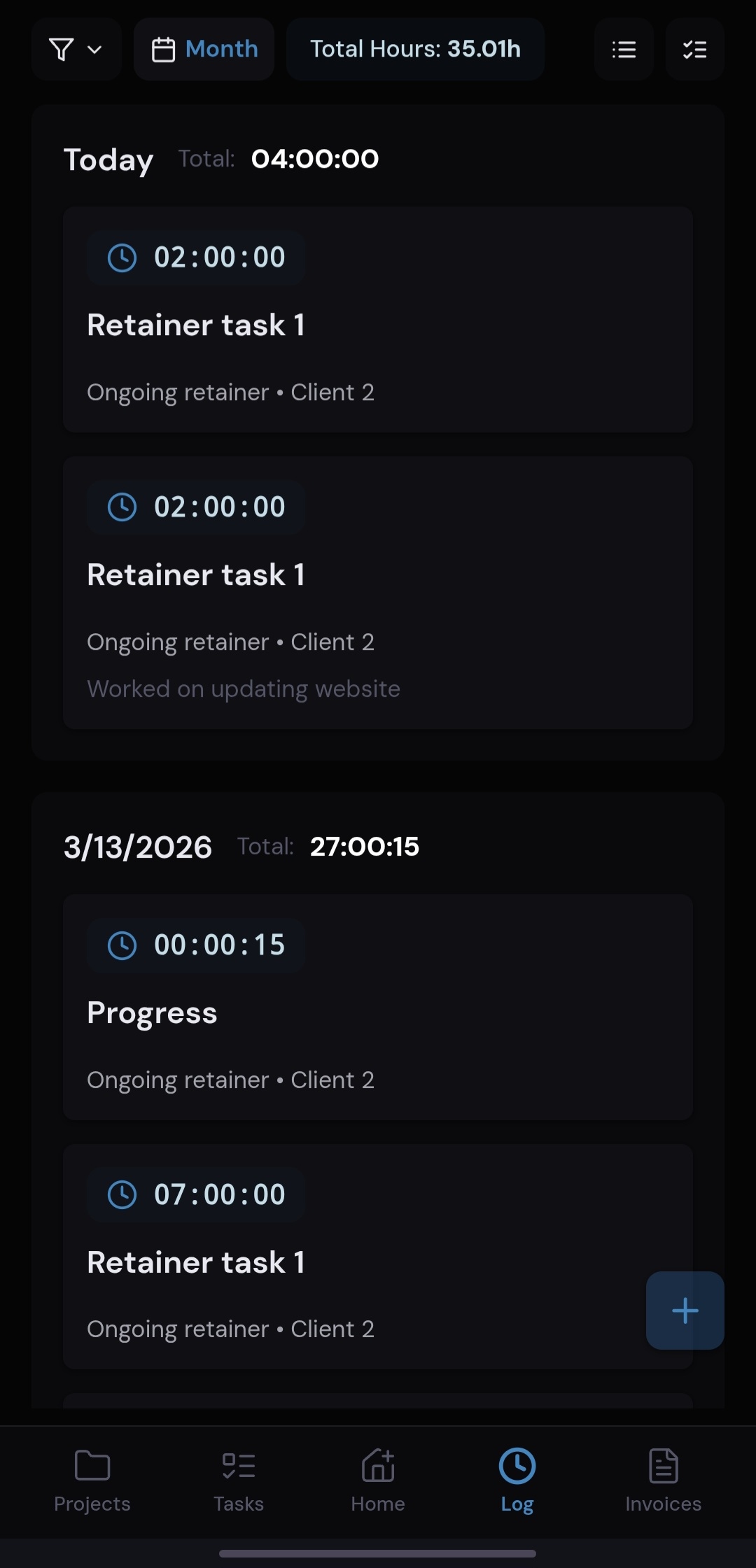Select the Retainer task 1 entry under Today
Viewport: 756px width, 1568px height.
(x=378, y=322)
